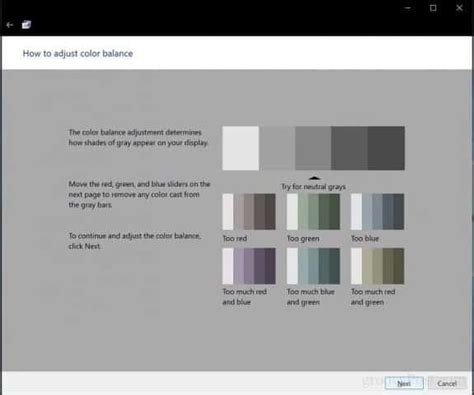Image resolution: width=474 pixels, height=395 pixels.
Task: Click the Too blue sample image
Action: coord(378,212)
